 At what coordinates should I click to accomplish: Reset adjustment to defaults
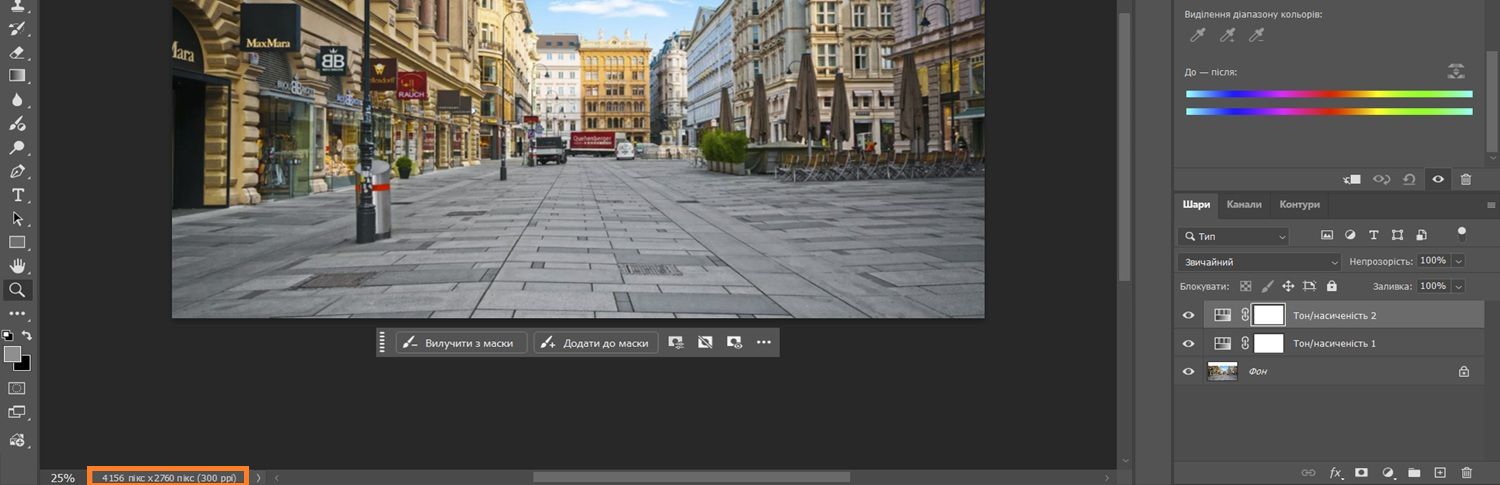[1409, 179]
